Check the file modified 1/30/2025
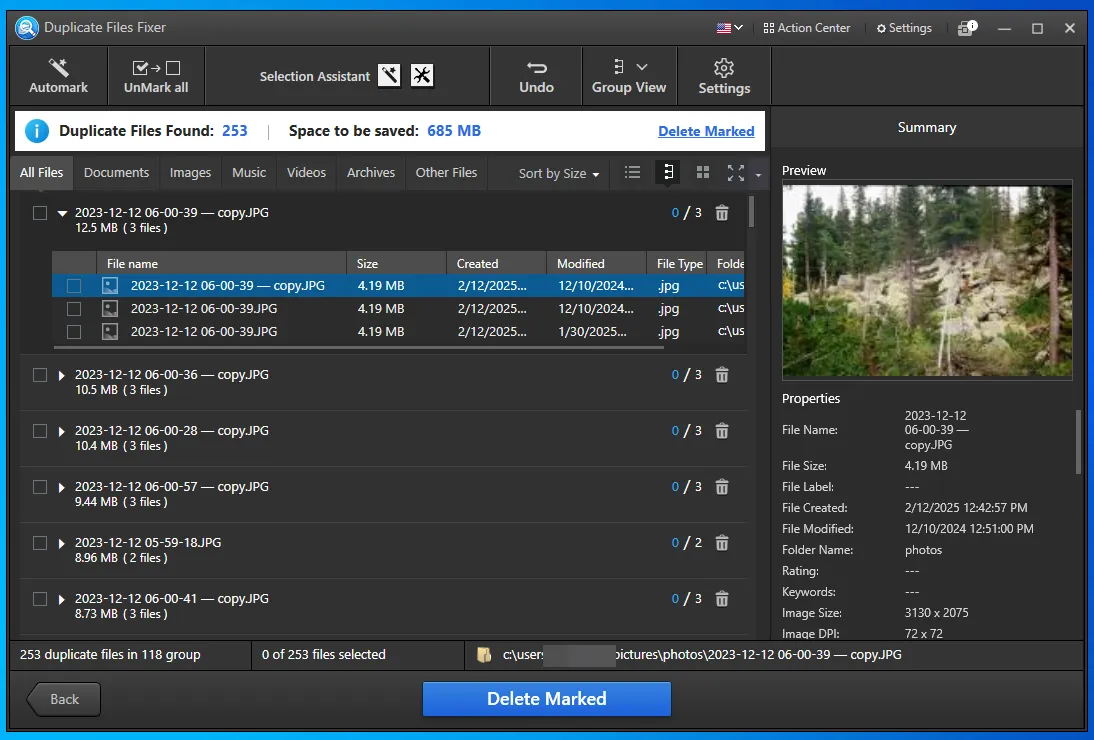 click(74, 332)
